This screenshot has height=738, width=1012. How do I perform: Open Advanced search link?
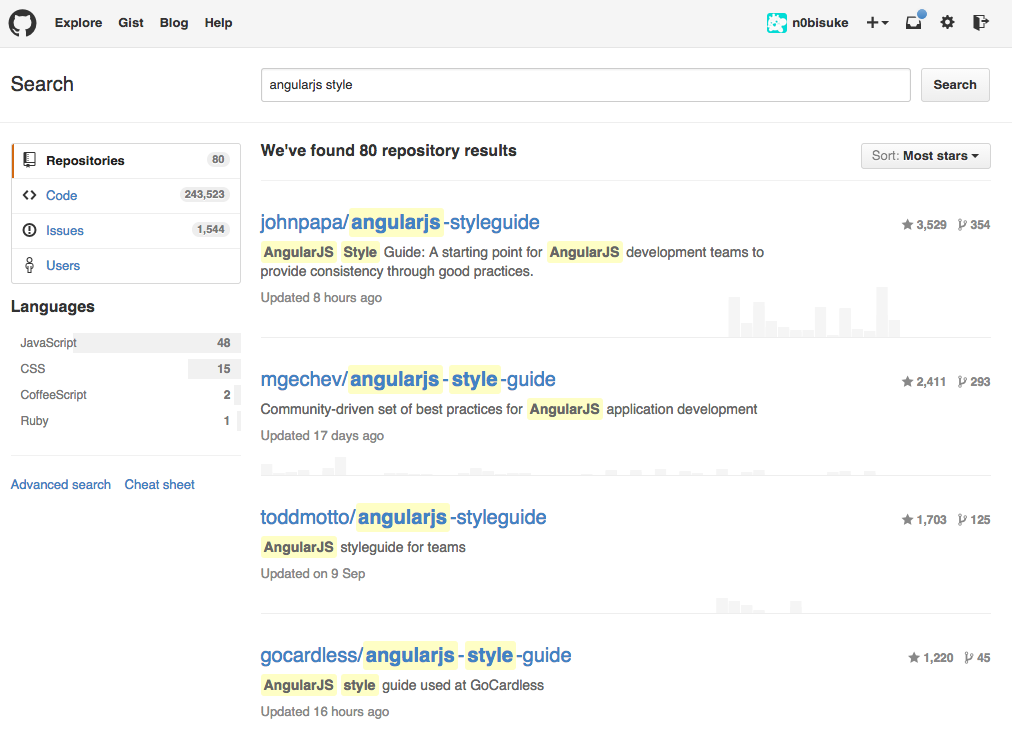(x=61, y=484)
